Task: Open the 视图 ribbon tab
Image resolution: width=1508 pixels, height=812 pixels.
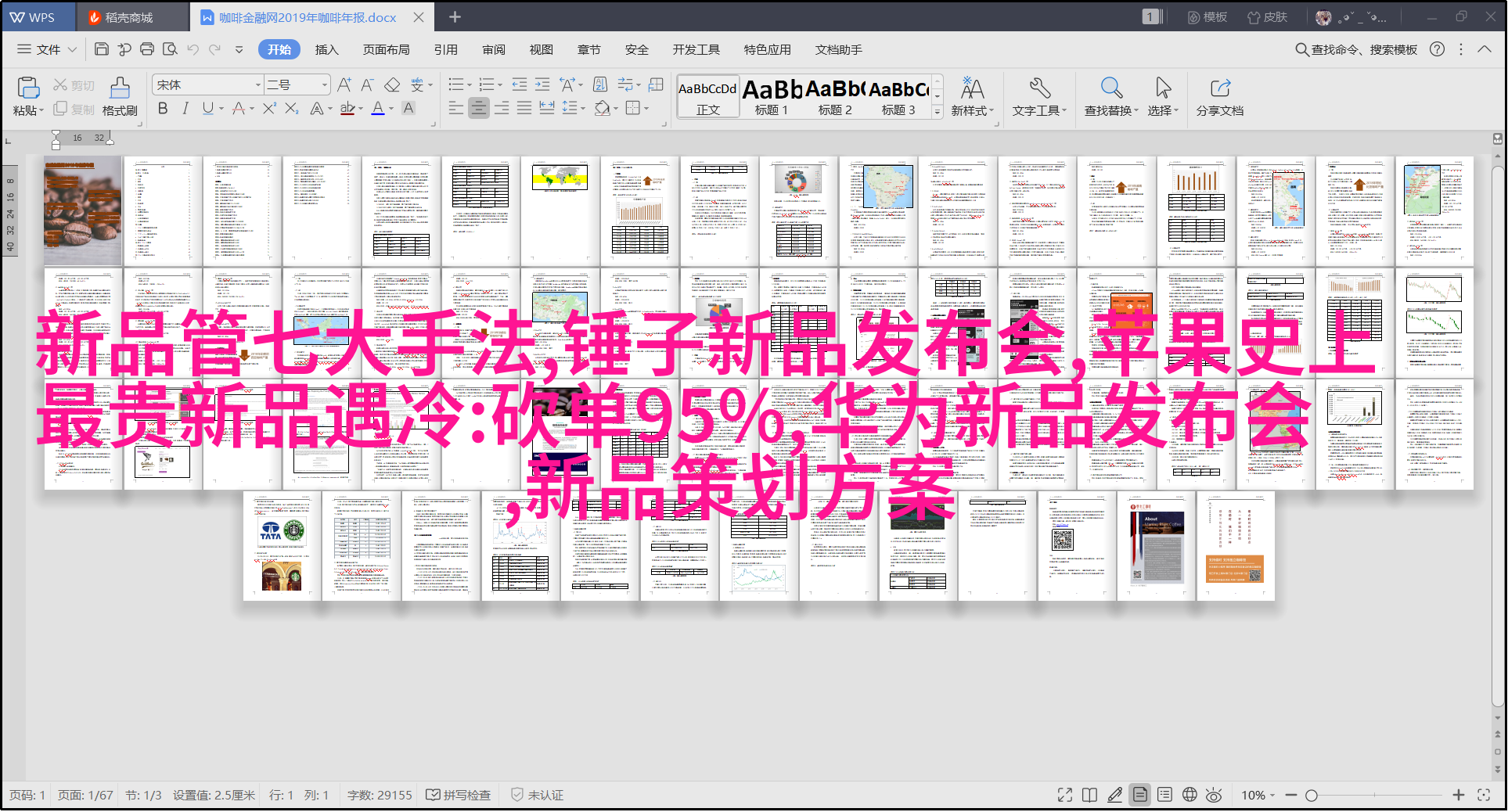Action: 542,49
